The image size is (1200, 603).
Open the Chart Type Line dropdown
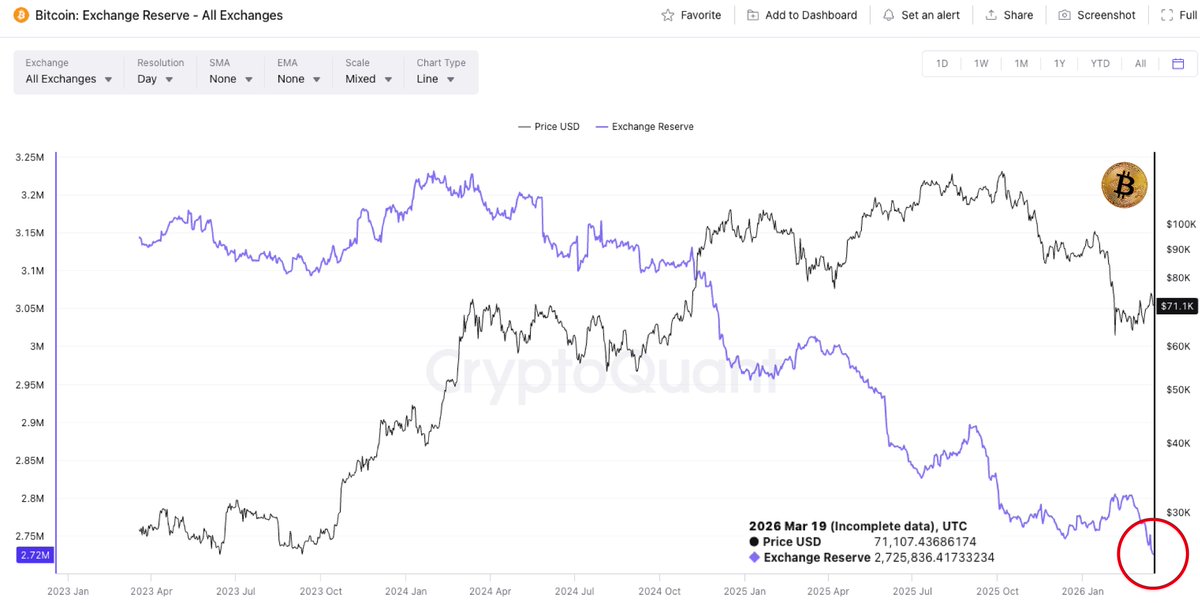click(x=436, y=79)
